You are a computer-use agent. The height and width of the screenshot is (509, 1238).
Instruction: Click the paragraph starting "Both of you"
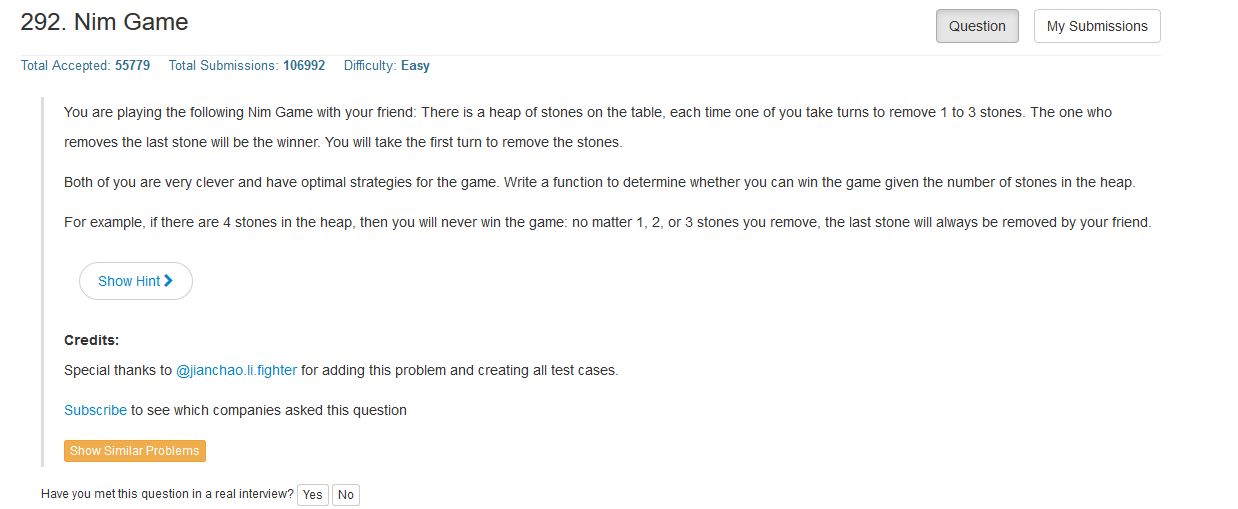(x=599, y=182)
